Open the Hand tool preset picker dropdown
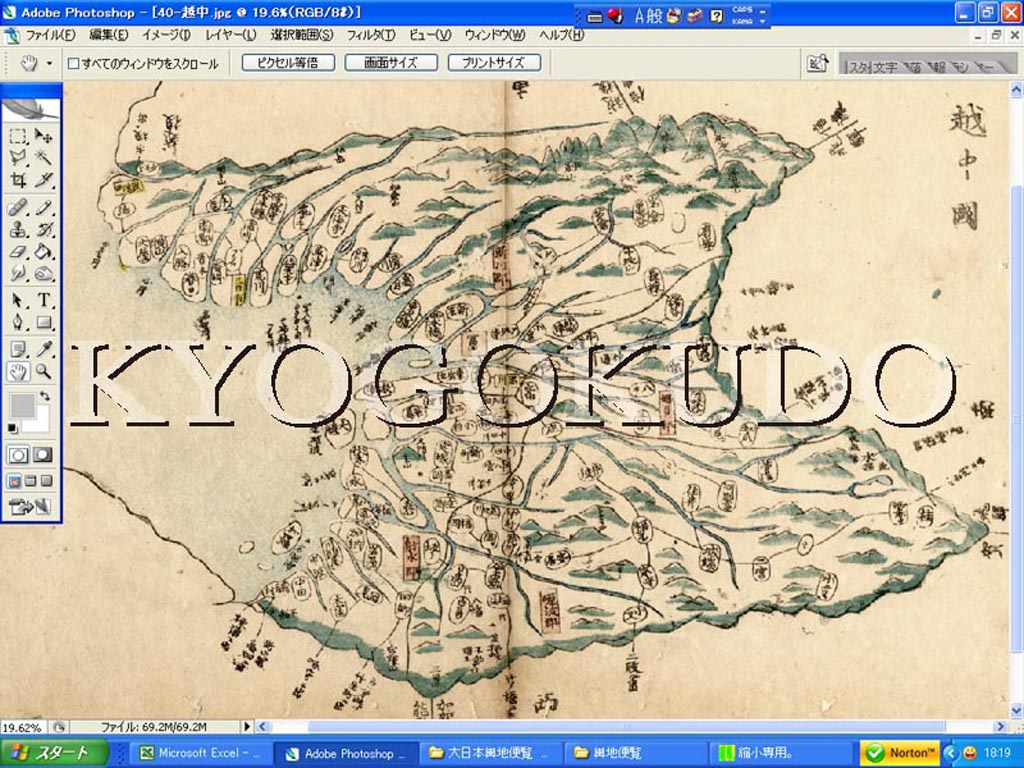1024x768 pixels. click(50, 63)
